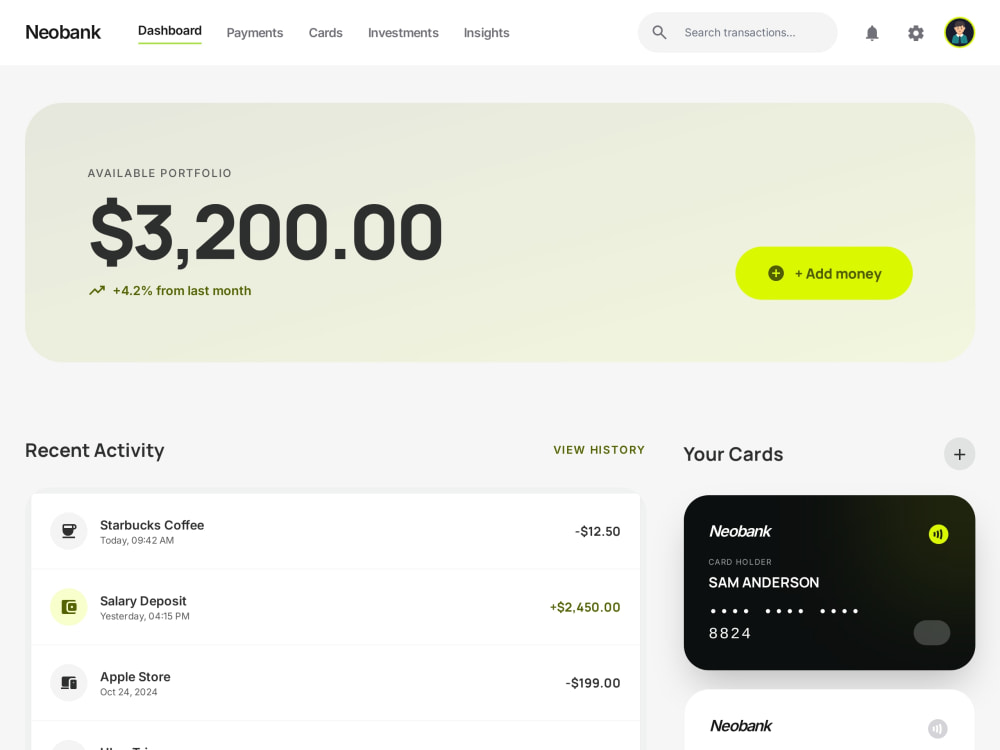Click the -$199.00 amount
This screenshot has height=750, width=1000.
click(592, 683)
